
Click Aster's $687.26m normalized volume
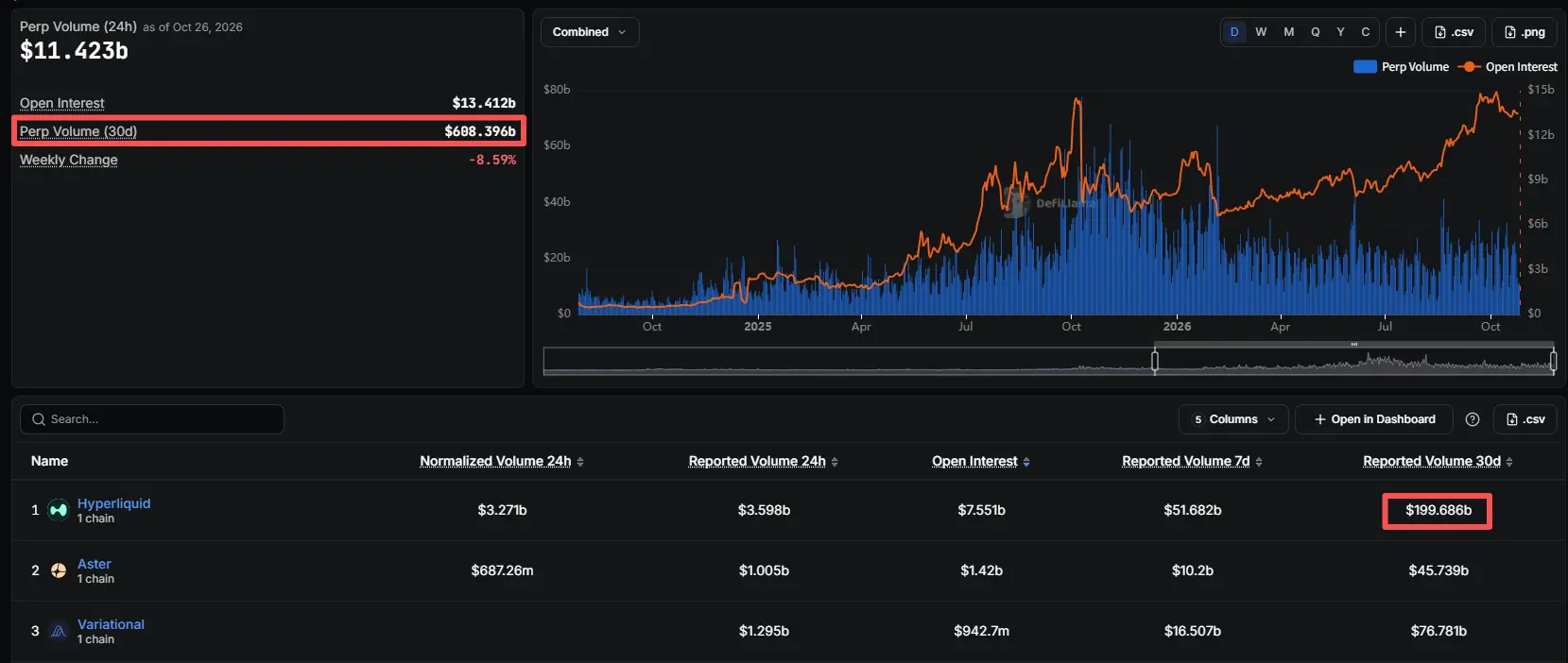pos(502,570)
